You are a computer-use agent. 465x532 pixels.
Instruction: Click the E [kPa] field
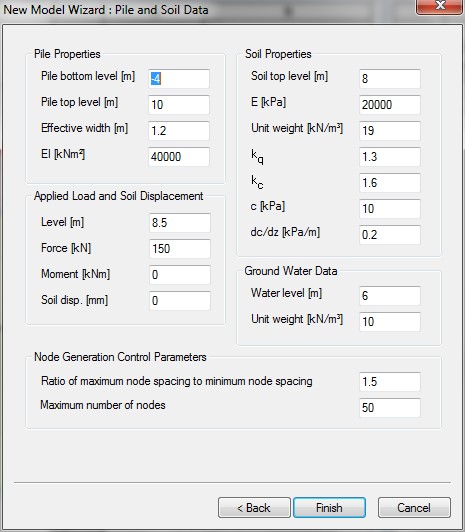(390, 104)
